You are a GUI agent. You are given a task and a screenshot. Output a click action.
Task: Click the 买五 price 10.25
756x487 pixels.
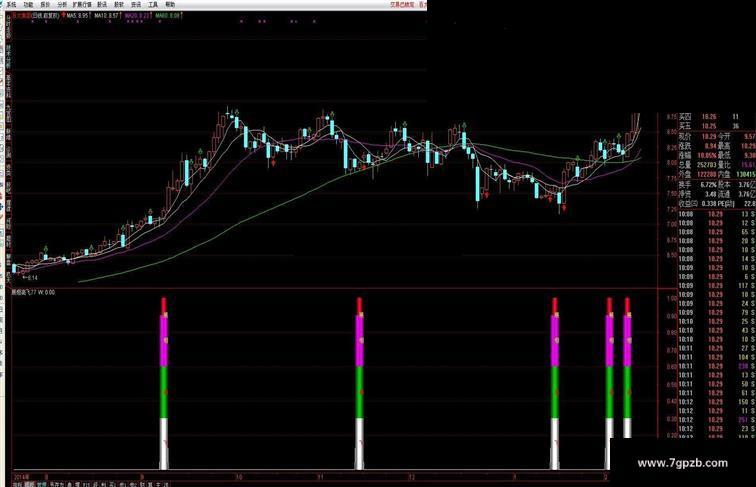pyautogui.click(x=709, y=126)
